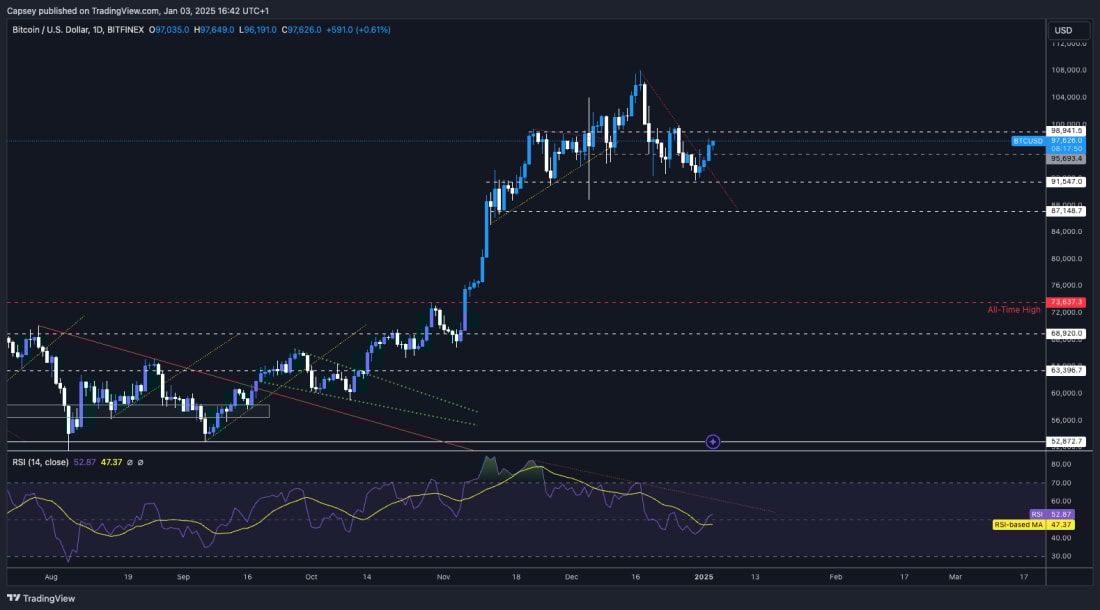Select the purple circular arrow marker on the chart
1100x610 pixels.
[x=713, y=441]
